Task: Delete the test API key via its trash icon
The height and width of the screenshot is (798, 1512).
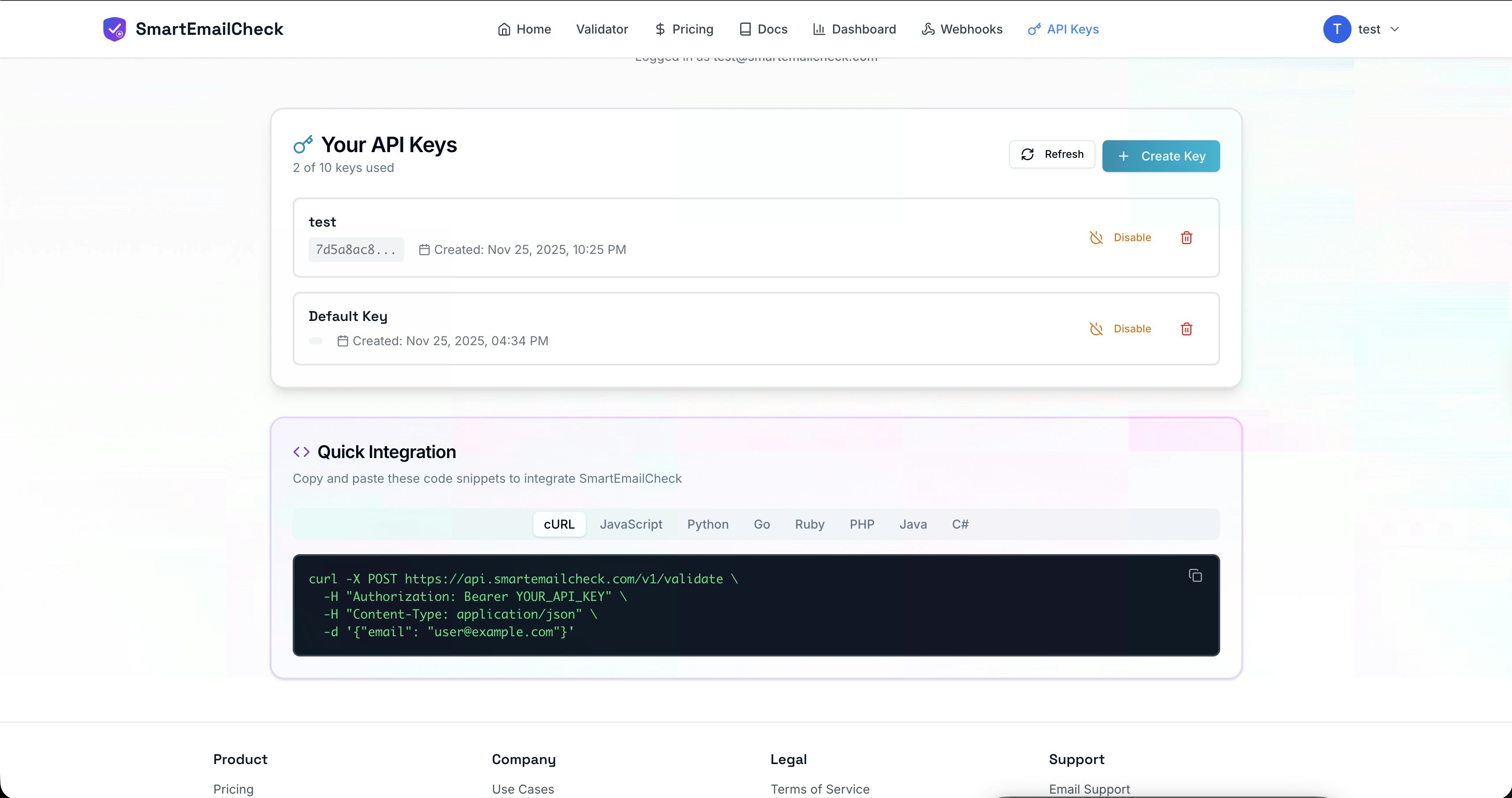Action: click(1186, 238)
